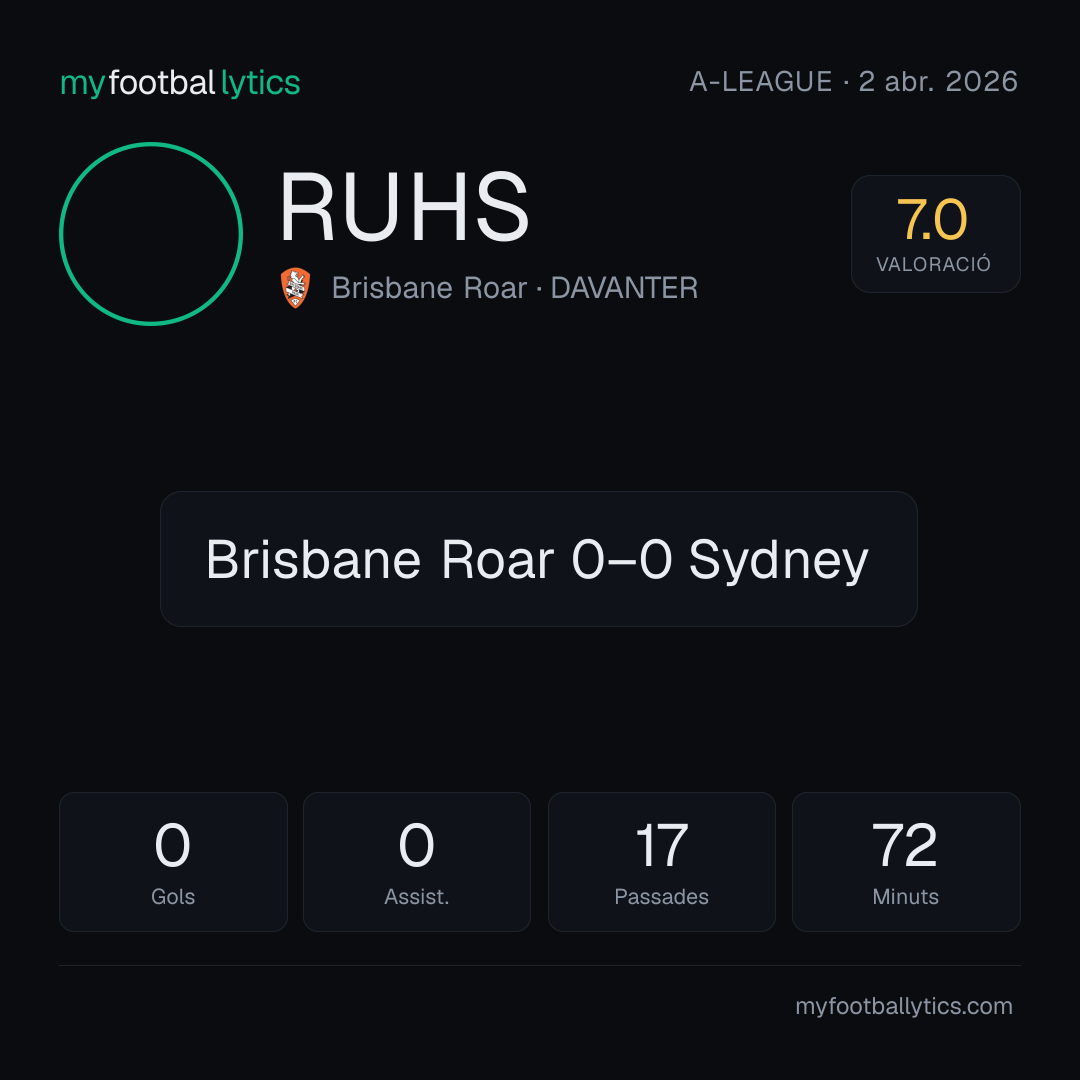Click the Sydney team name in score
The width and height of the screenshot is (1080, 1080).
(x=779, y=560)
